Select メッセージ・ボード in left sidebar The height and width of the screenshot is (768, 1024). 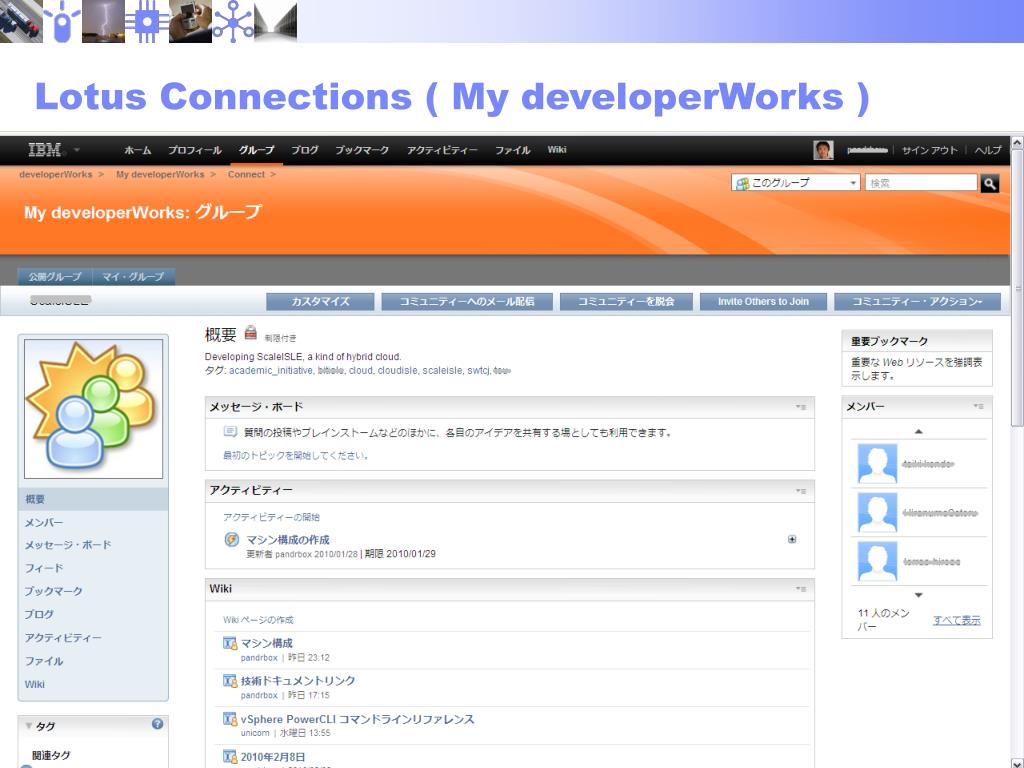tap(68, 545)
